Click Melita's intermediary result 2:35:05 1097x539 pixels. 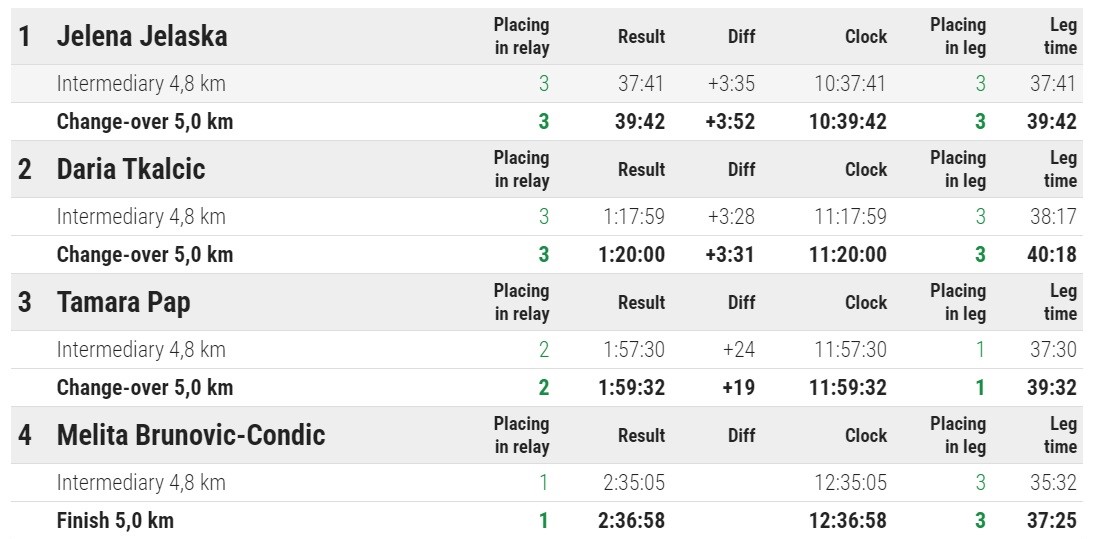click(x=633, y=483)
